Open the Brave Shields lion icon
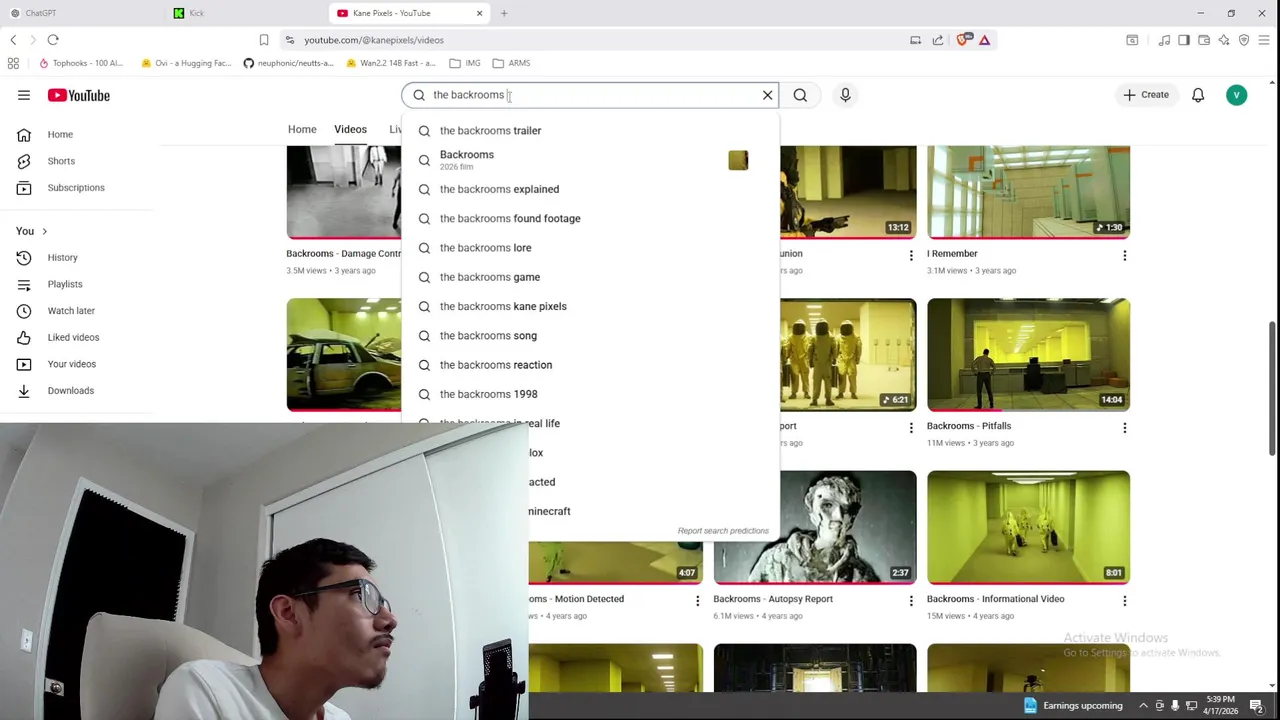Image resolution: width=1280 pixels, height=720 pixels. [x=963, y=40]
